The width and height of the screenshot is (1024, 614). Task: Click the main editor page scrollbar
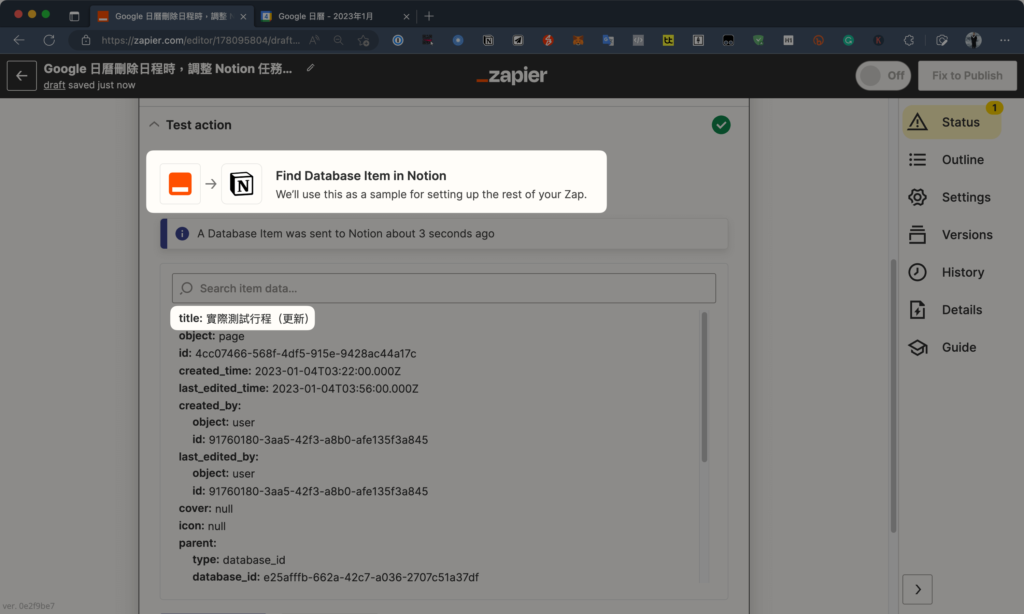click(x=893, y=396)
